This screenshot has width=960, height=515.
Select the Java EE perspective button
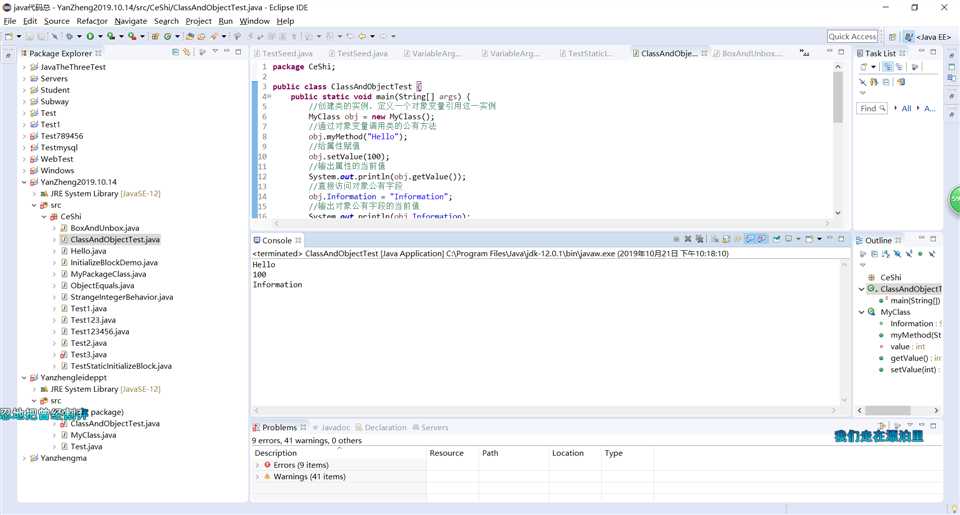click(x=927, y=37)
